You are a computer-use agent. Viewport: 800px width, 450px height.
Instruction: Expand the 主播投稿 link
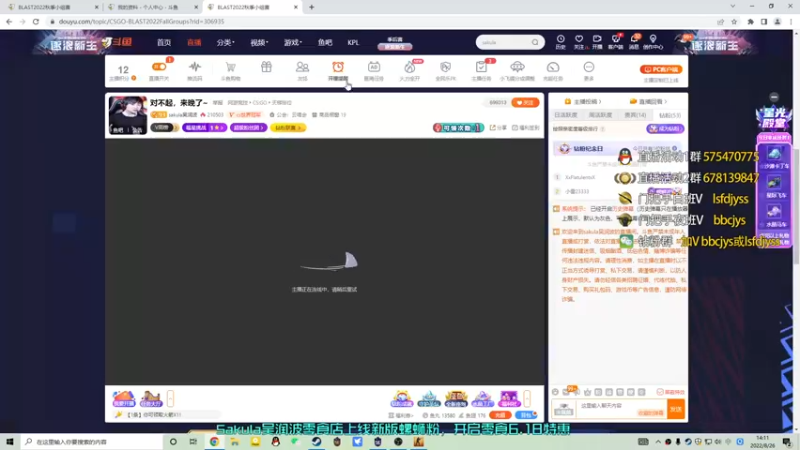pyautogui.click(x=583, y=102)
